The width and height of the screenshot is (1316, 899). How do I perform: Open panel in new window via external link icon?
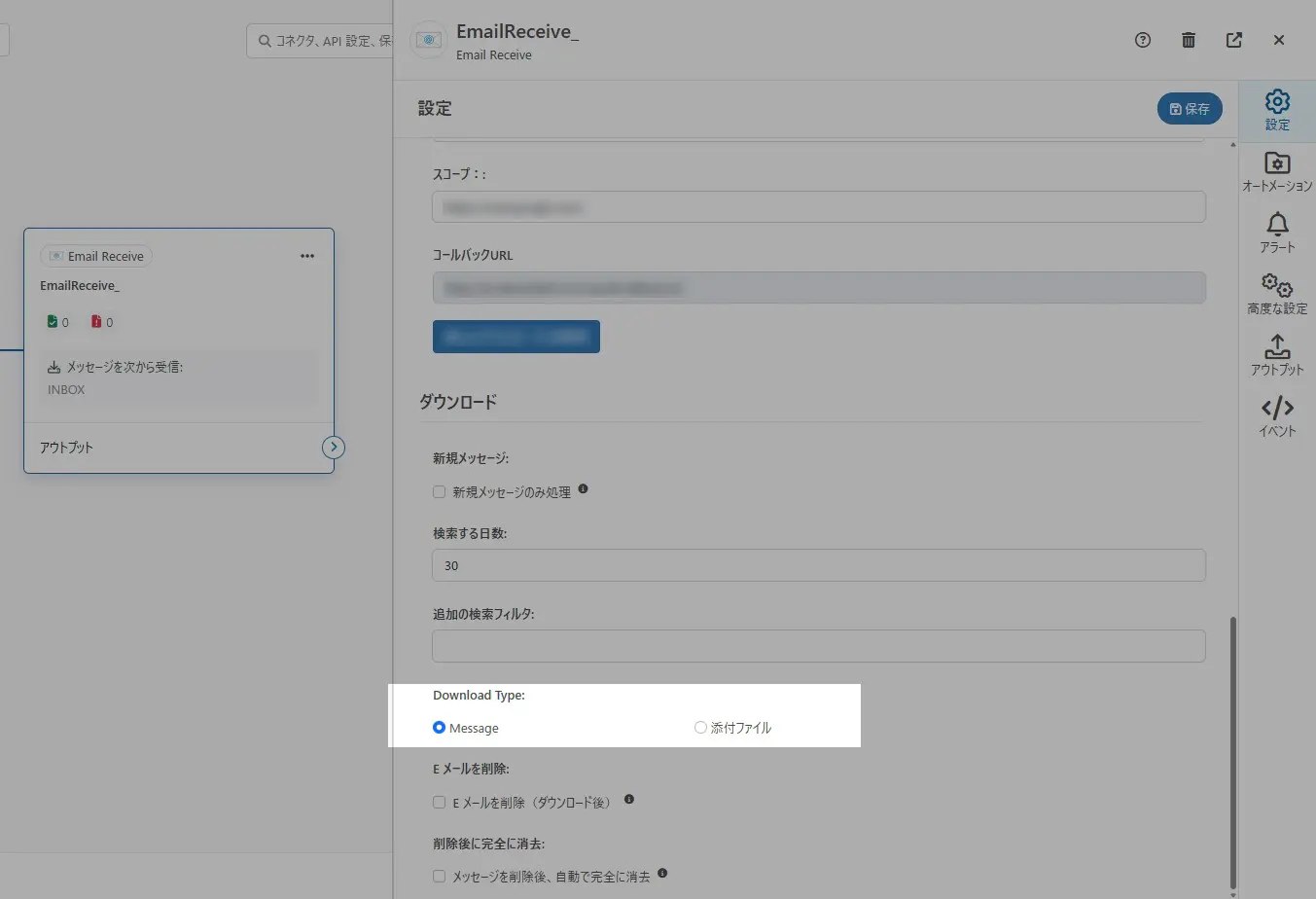[x=1233, y=40]
